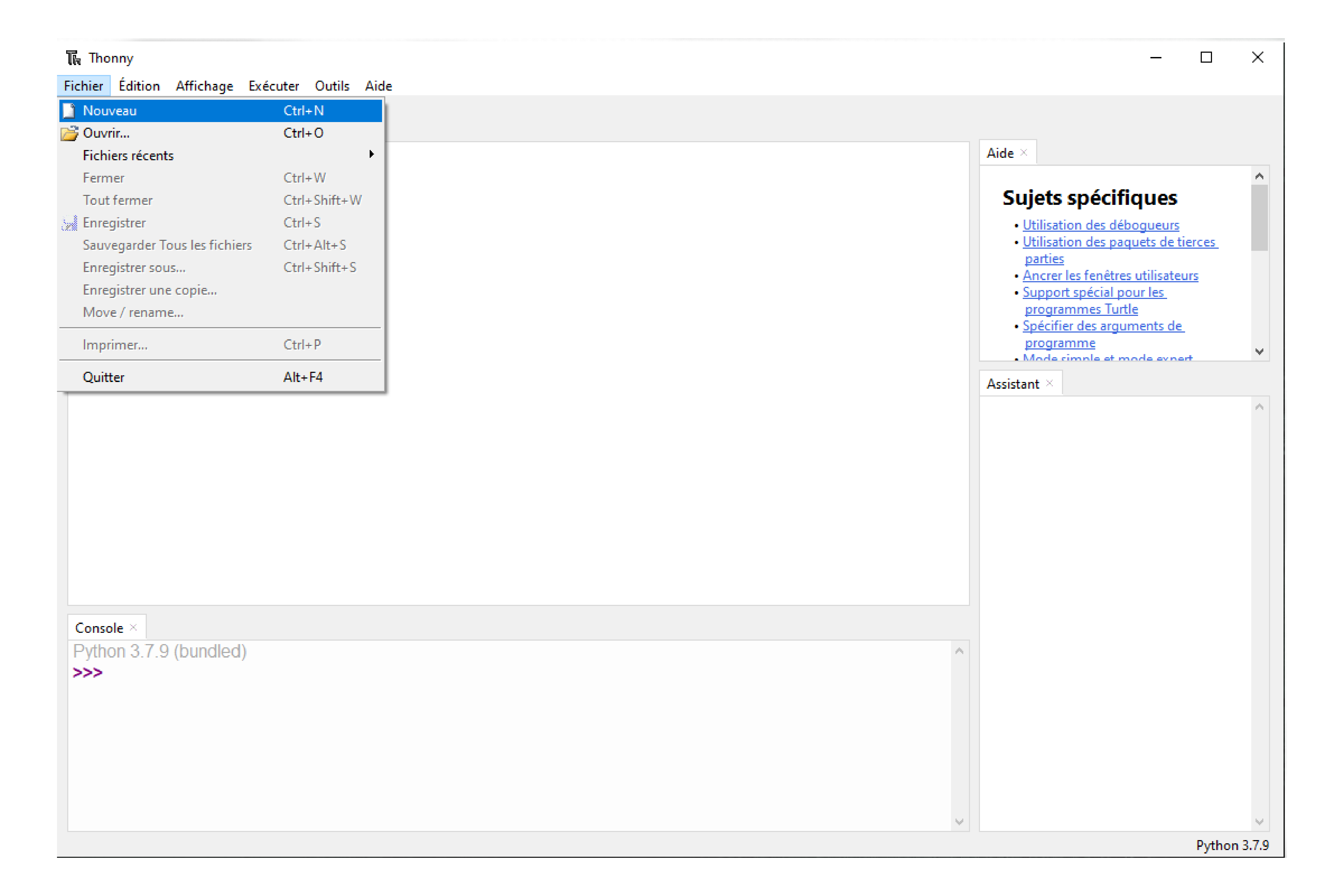Choose Ouvrir... from the Fichier menu
The image size is (1344, 896).
tap(106, 133)
